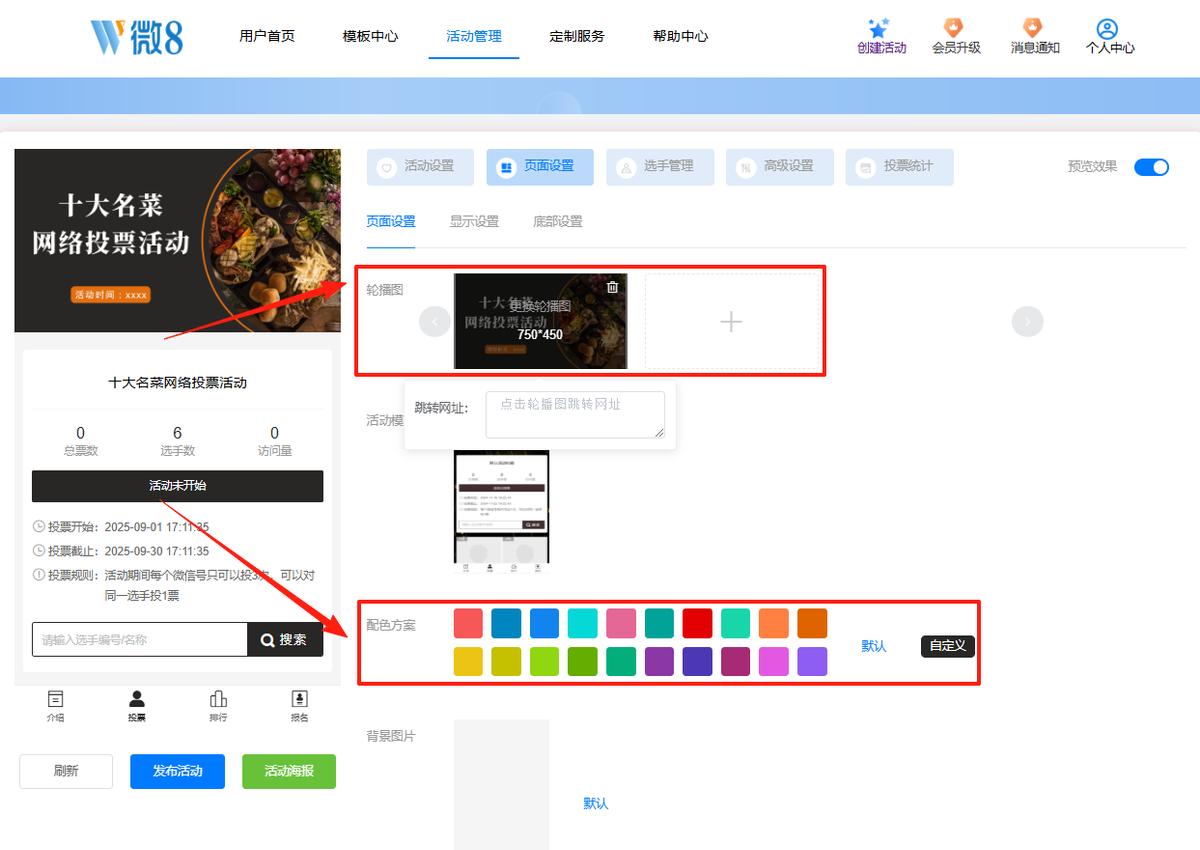Add new carousel image with plus box

click(732, 321)
